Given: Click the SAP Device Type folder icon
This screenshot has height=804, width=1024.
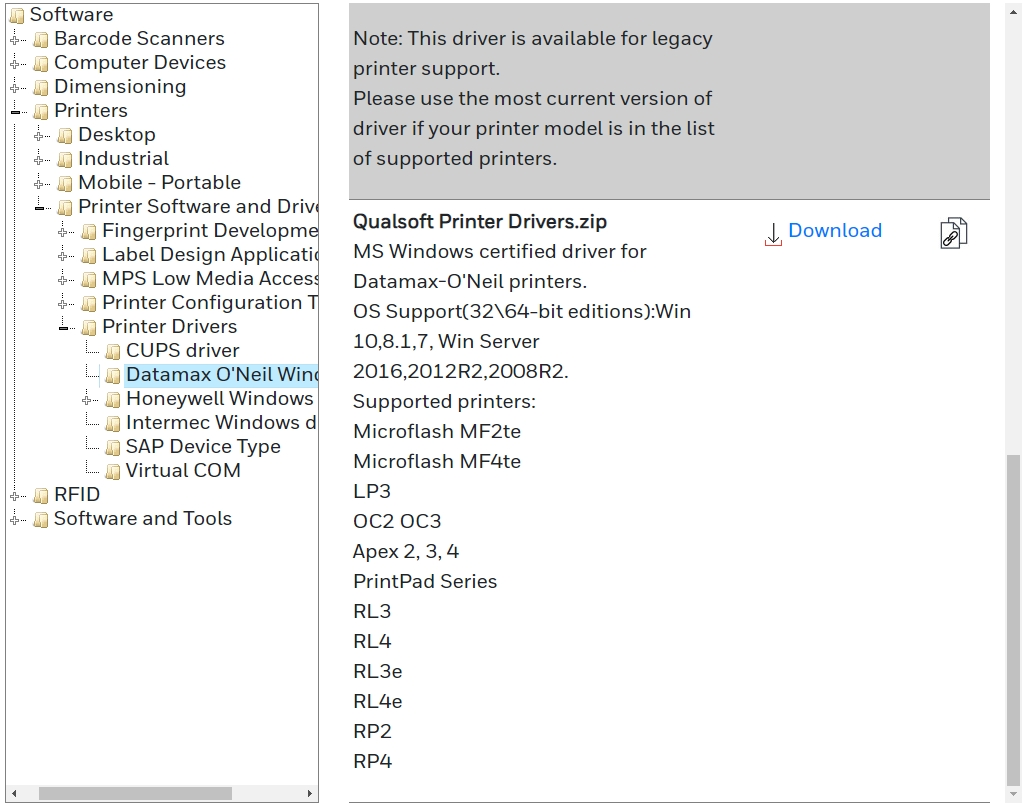Looking at the screenshot, I should [x=114, y=447].
